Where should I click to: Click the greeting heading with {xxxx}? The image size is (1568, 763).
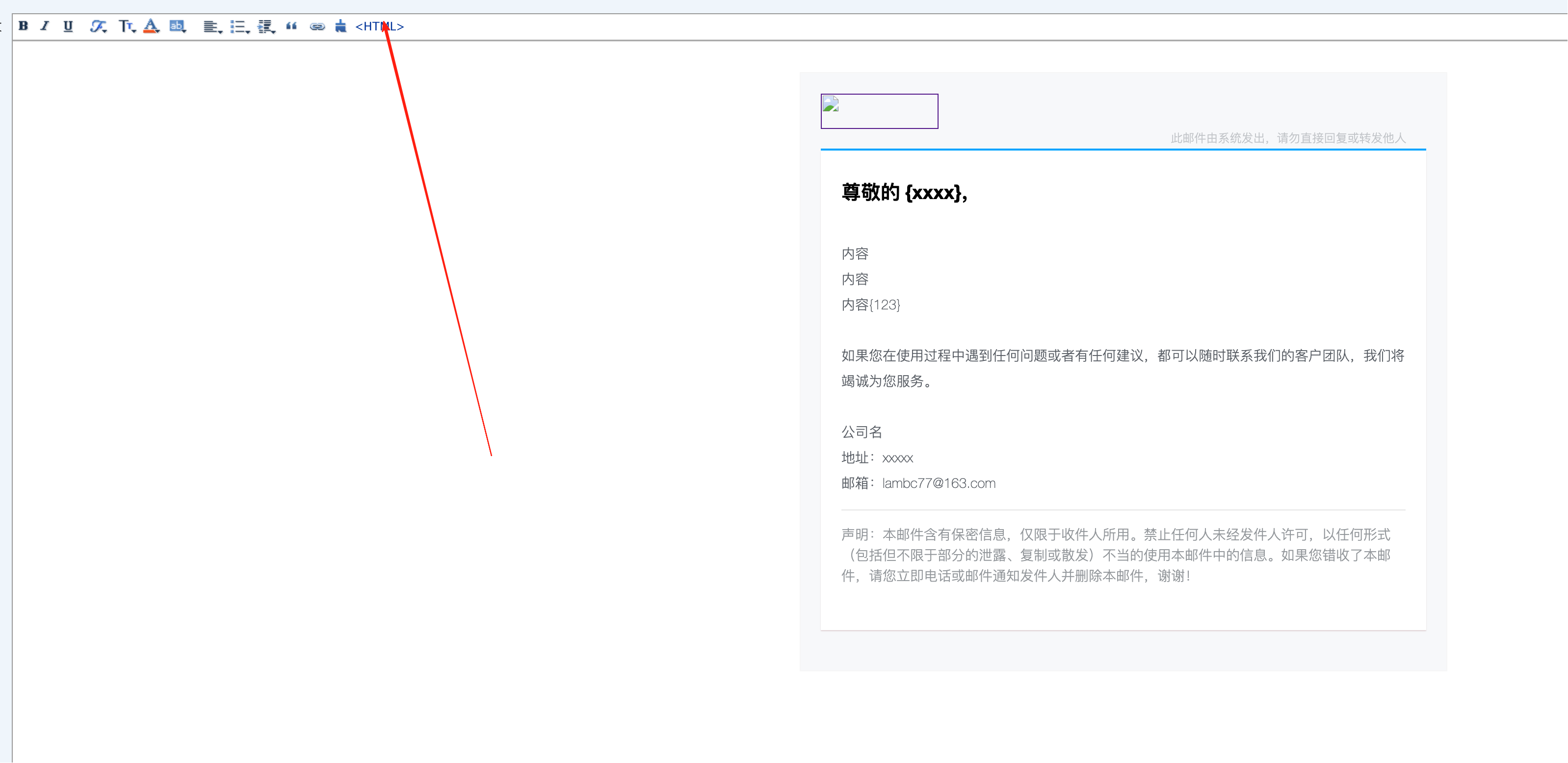coord(905,193)
